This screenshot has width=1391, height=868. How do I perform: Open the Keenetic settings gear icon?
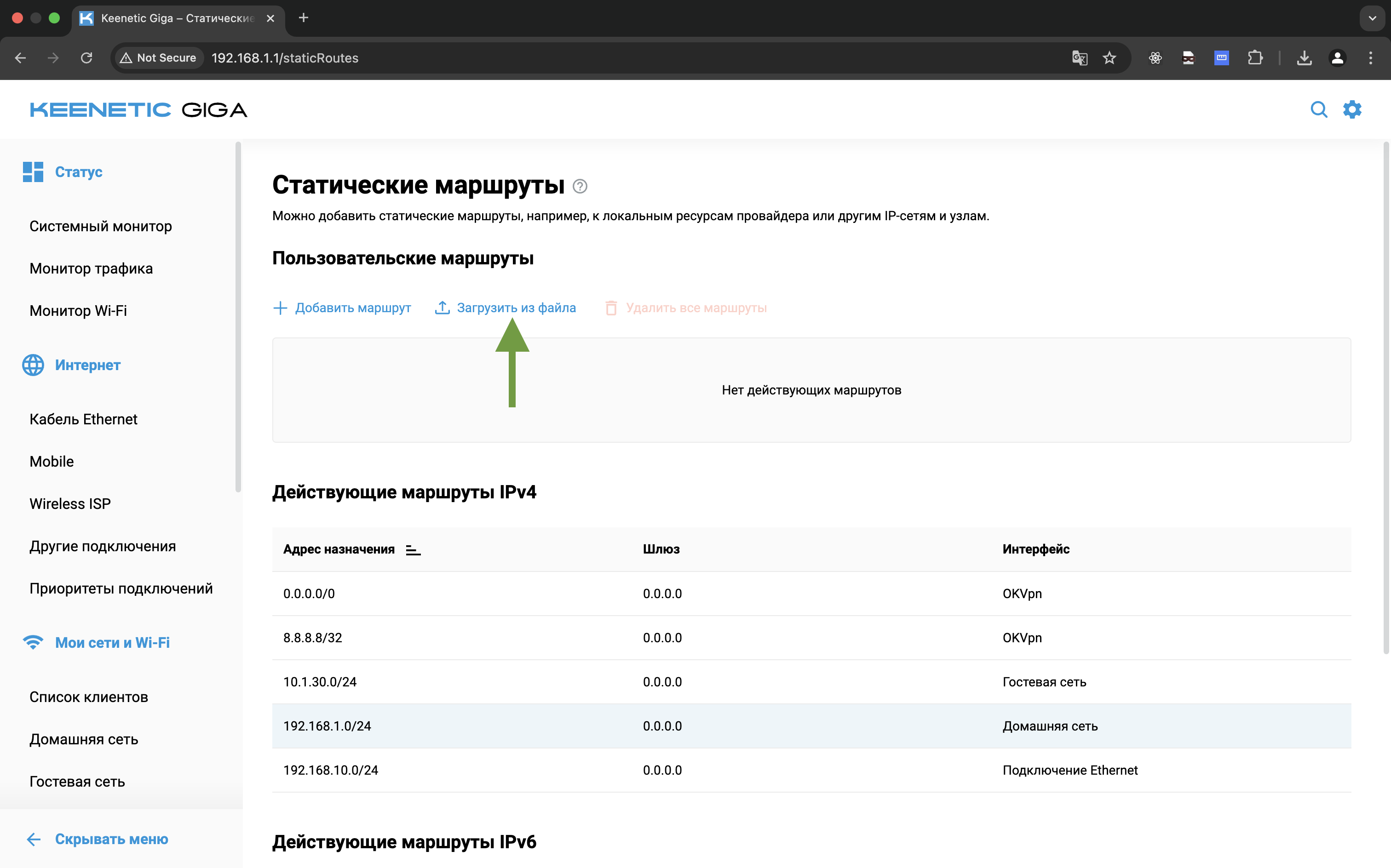[1352, 109]
